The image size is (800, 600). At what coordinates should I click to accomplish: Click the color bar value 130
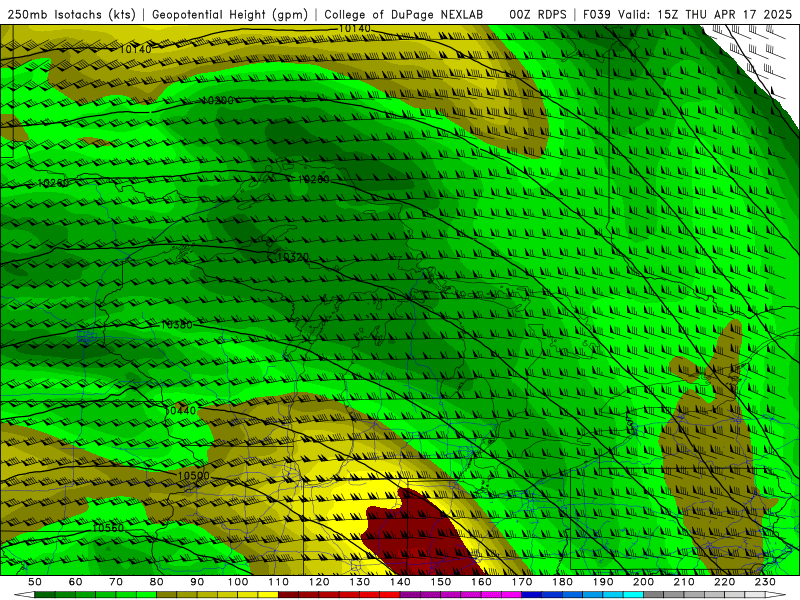(x=360, y=582)
